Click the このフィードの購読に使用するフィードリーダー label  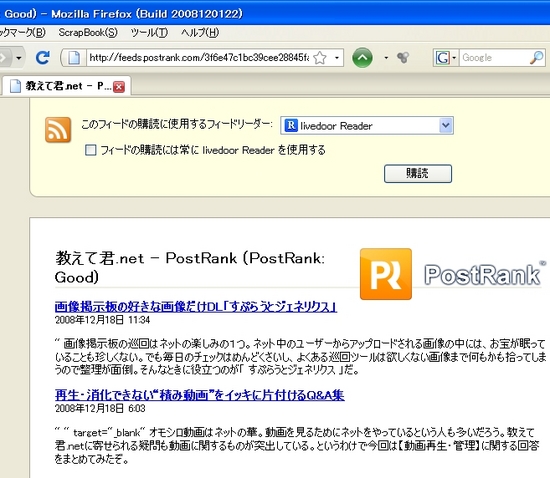[x=177, y=124]
